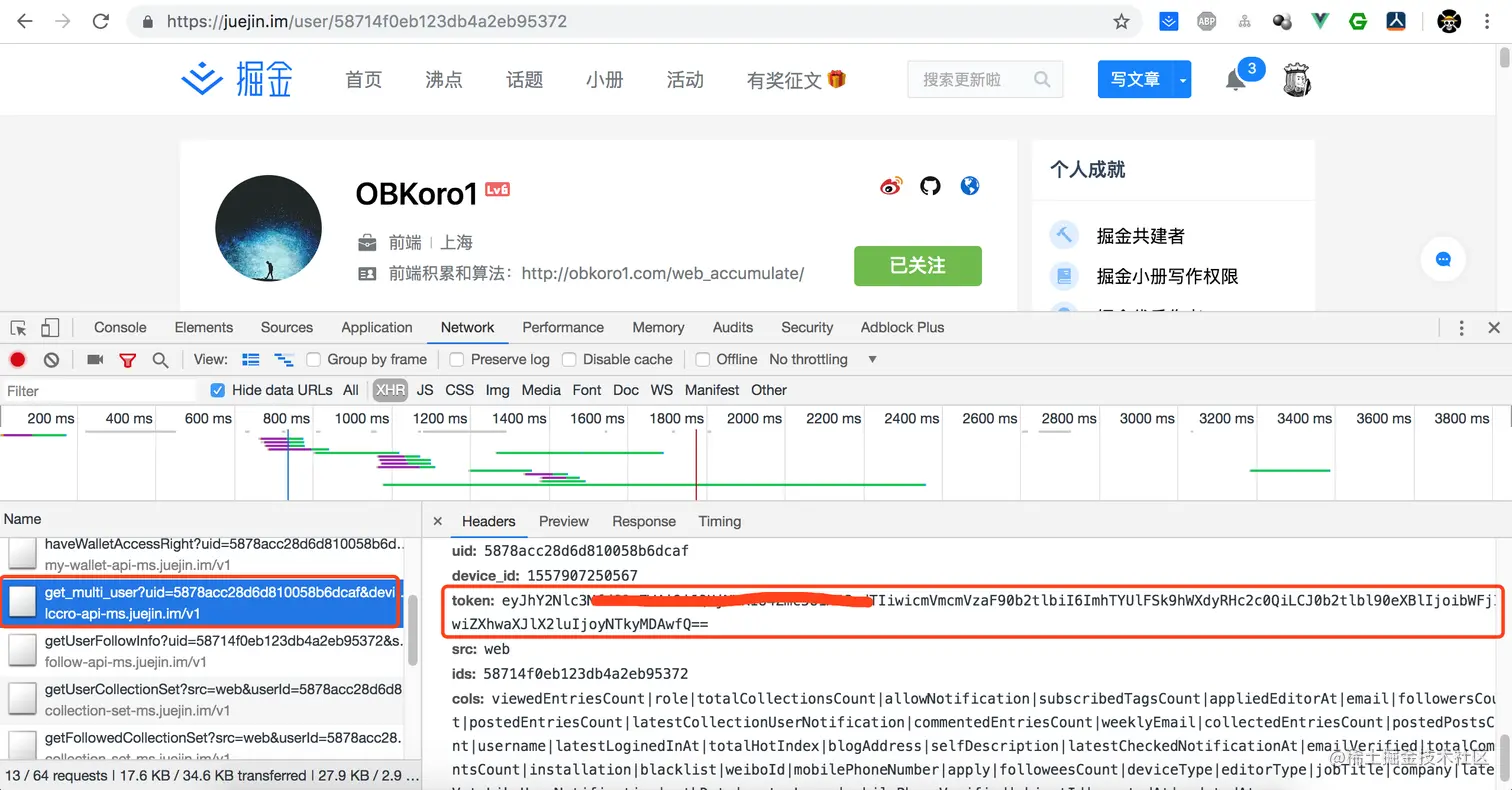Toggle the device toolbar icon in DevTools

coord(50,328)
